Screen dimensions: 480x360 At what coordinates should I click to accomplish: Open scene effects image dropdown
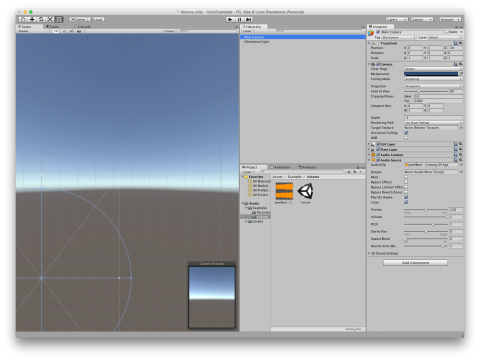[81, 31]
